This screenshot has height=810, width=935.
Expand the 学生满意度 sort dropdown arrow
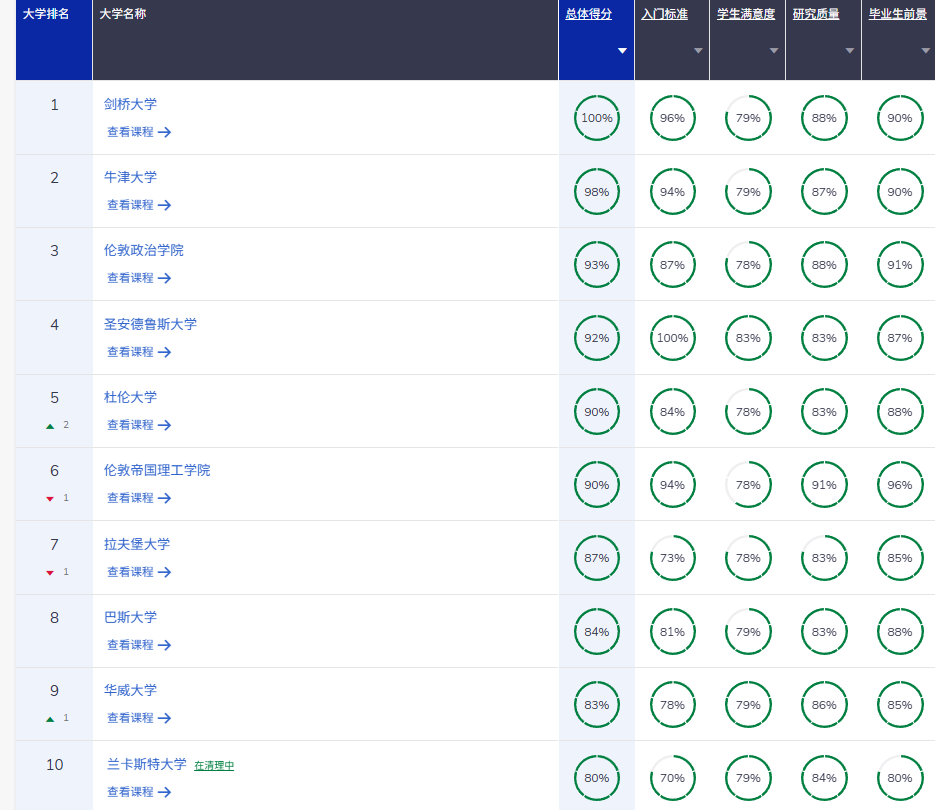(774, 51)
